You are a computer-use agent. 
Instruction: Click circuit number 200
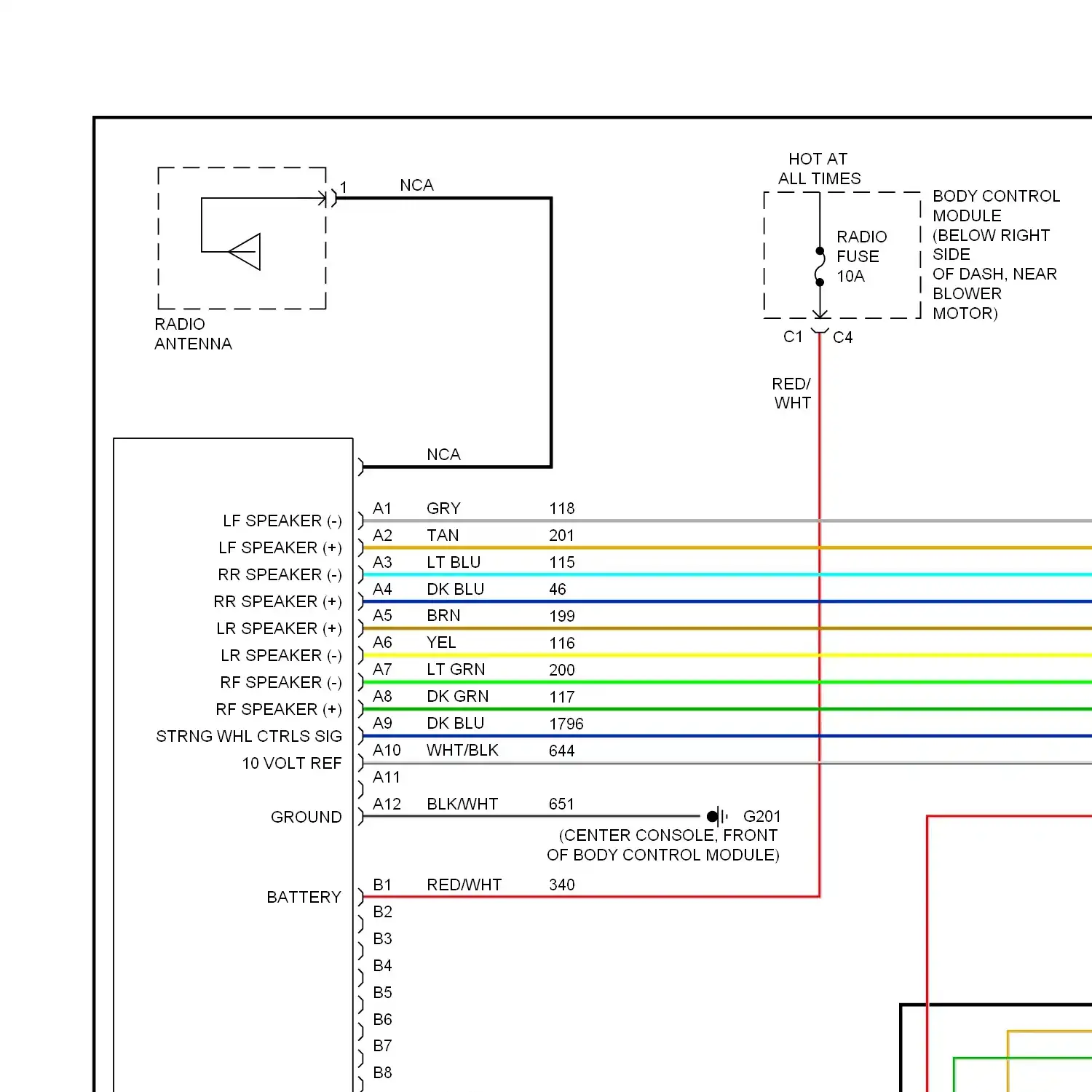tap(562, 670)
